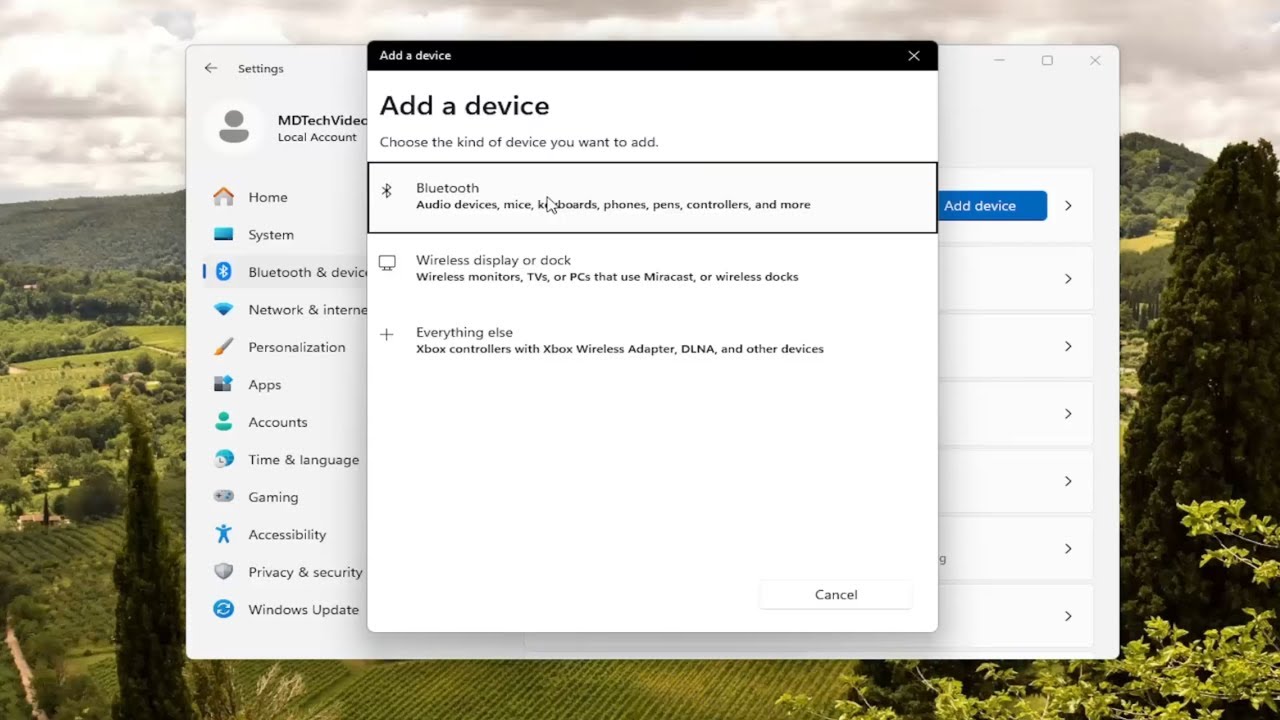Select Wireless display or dock option
Image resolution: width=1280 pixels, height=720 pixels.
(x=652, y=268)
